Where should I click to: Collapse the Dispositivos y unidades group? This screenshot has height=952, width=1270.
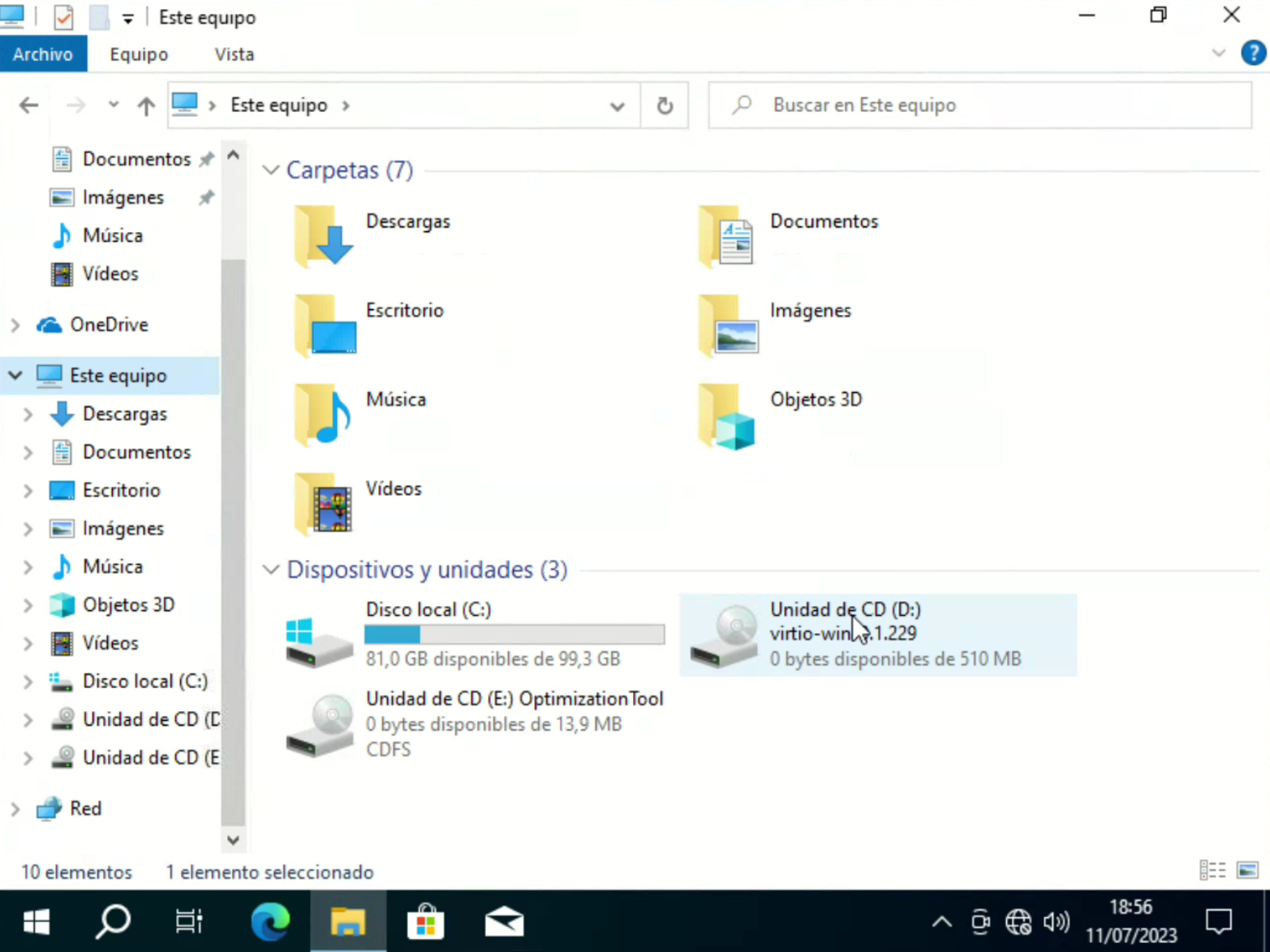click(271, 570)
